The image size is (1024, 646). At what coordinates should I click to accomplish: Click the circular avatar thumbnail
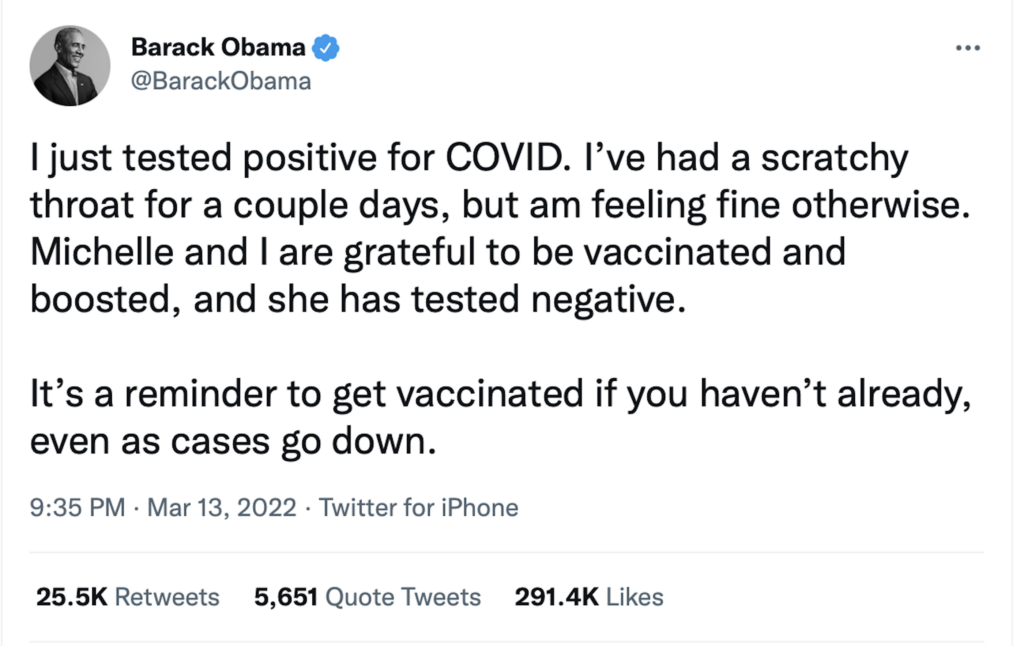(70, 65)
